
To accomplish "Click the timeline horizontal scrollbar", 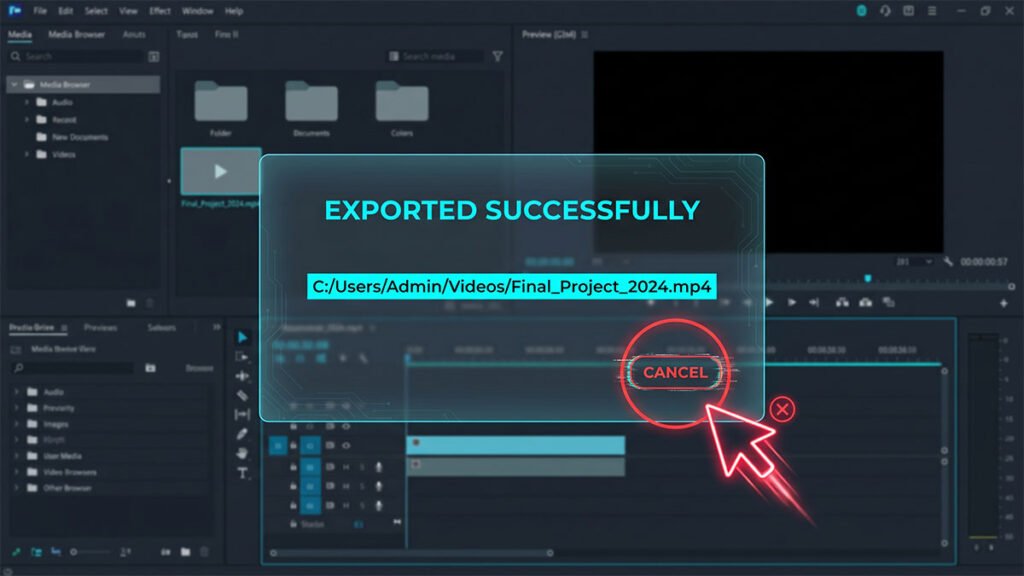I will (x=411, y=552).
